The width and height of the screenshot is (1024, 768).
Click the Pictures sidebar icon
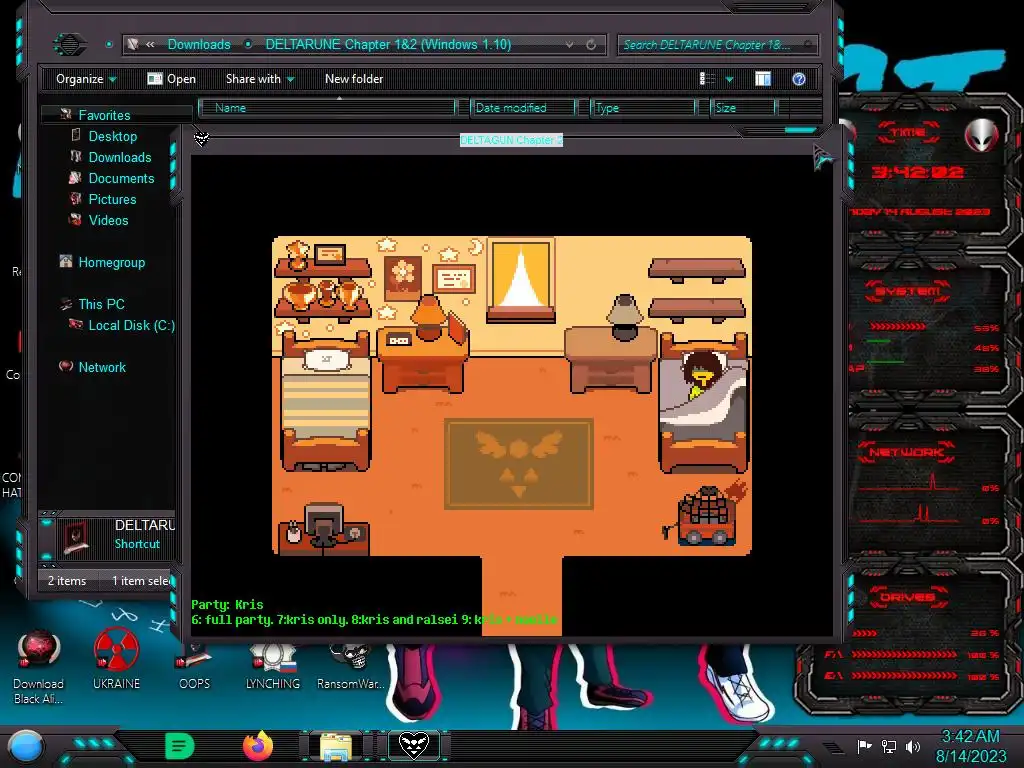pyautogui.click(x=76, y=199)
